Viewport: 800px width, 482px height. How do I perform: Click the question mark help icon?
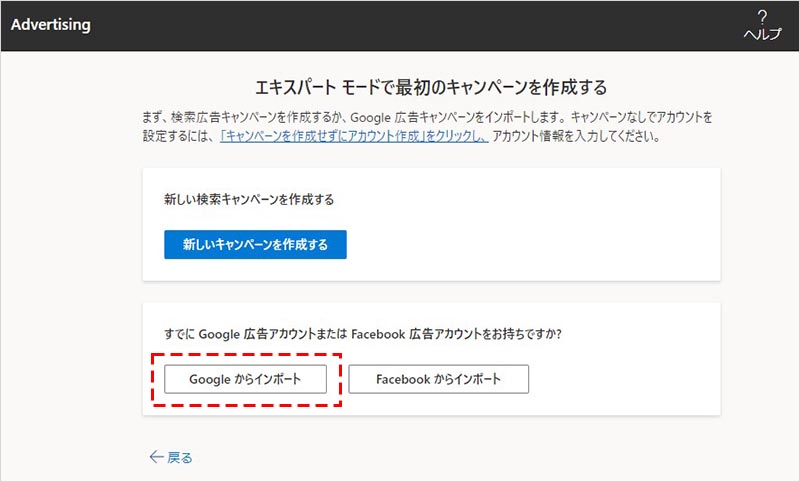(x=762, y=17)
